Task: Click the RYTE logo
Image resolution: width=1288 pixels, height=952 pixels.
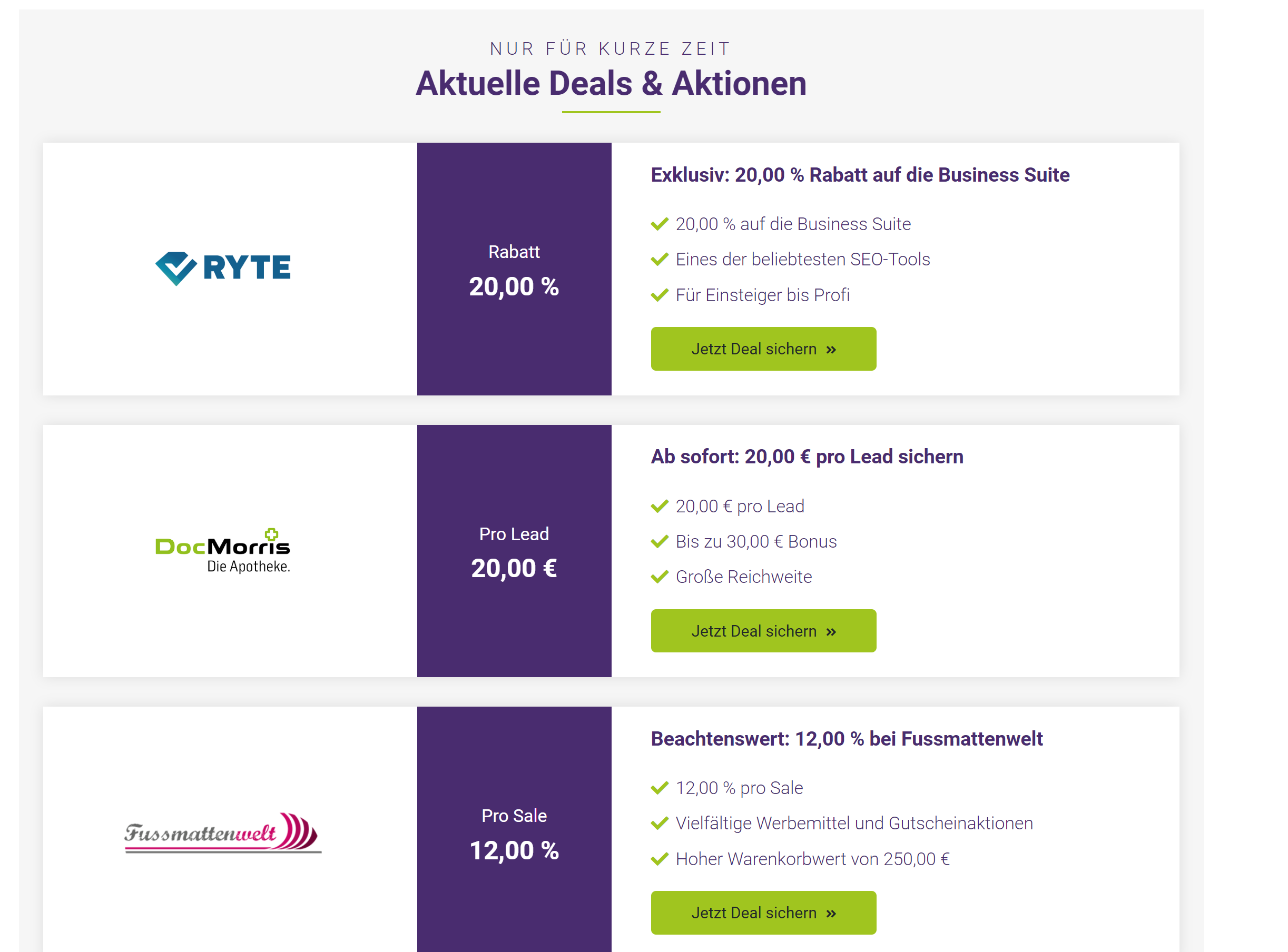Action: click(222, 268)
